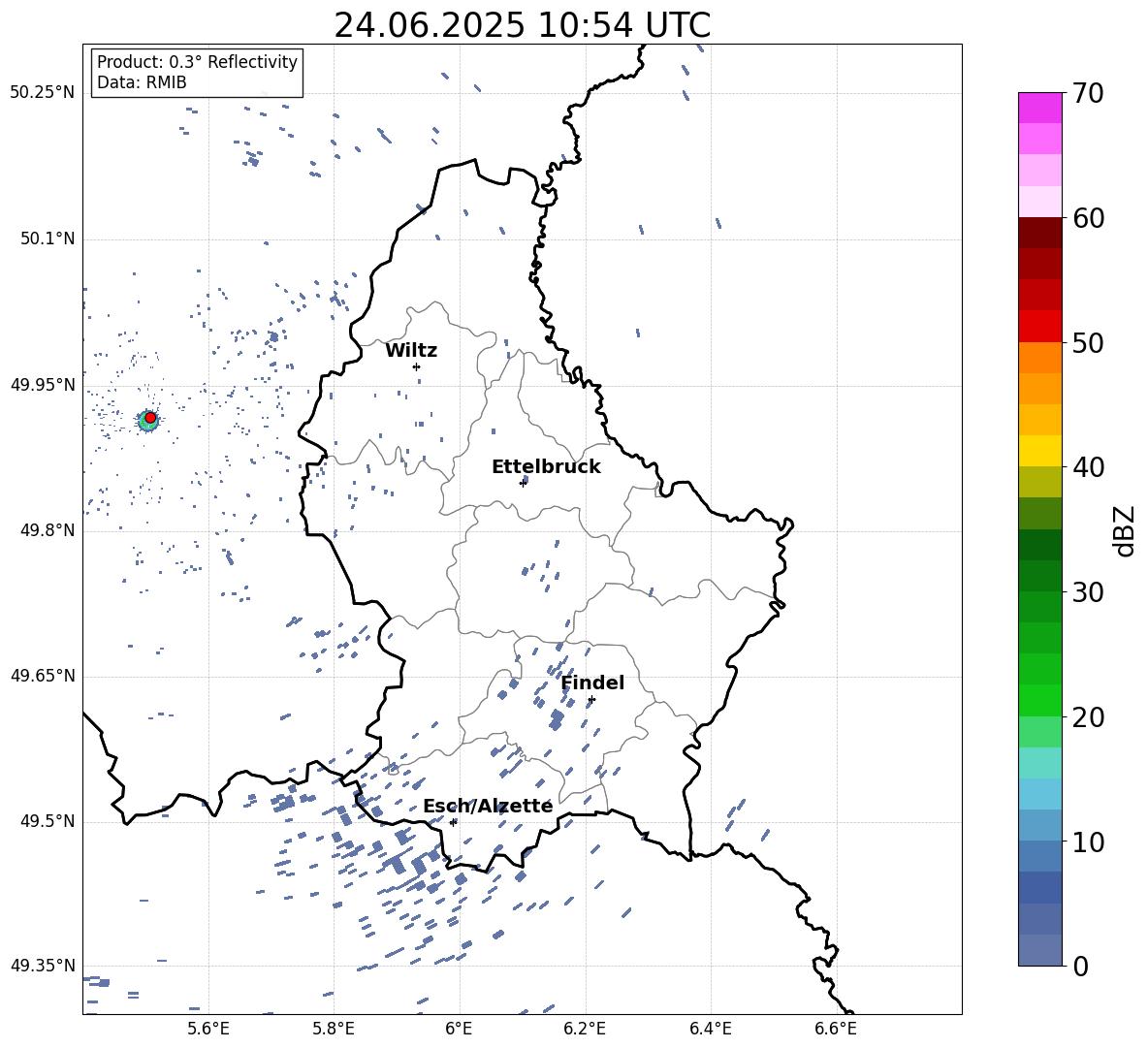
Task: Click the 50.25°N latitude label
Action: tap(43, 93)
